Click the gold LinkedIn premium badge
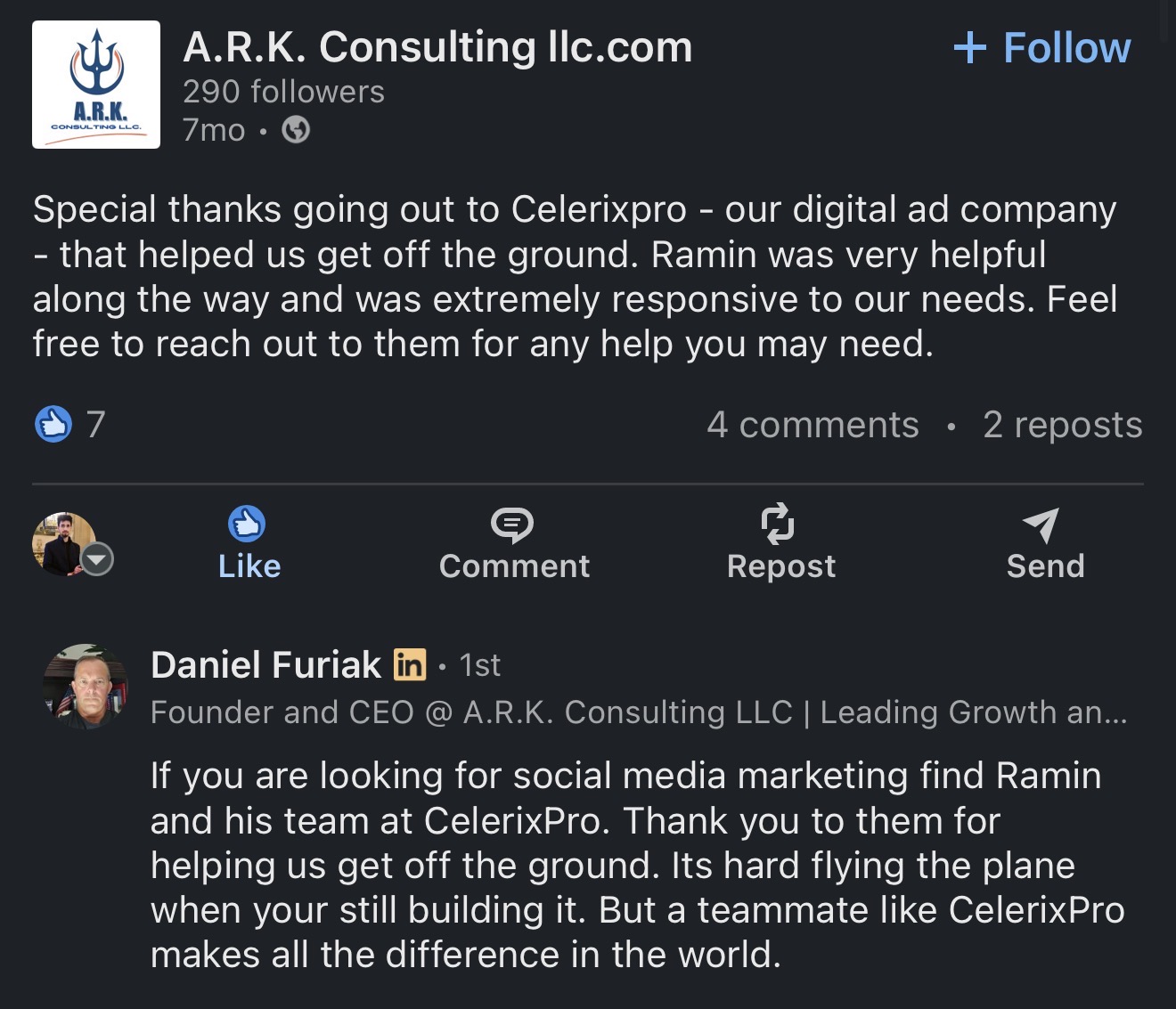 410,664
